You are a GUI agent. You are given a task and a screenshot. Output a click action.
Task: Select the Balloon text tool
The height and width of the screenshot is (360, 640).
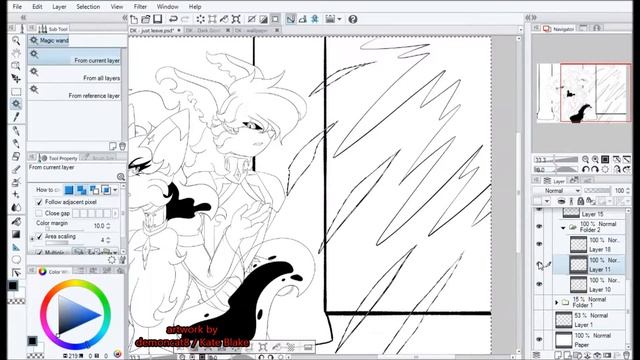coord(16,260)
